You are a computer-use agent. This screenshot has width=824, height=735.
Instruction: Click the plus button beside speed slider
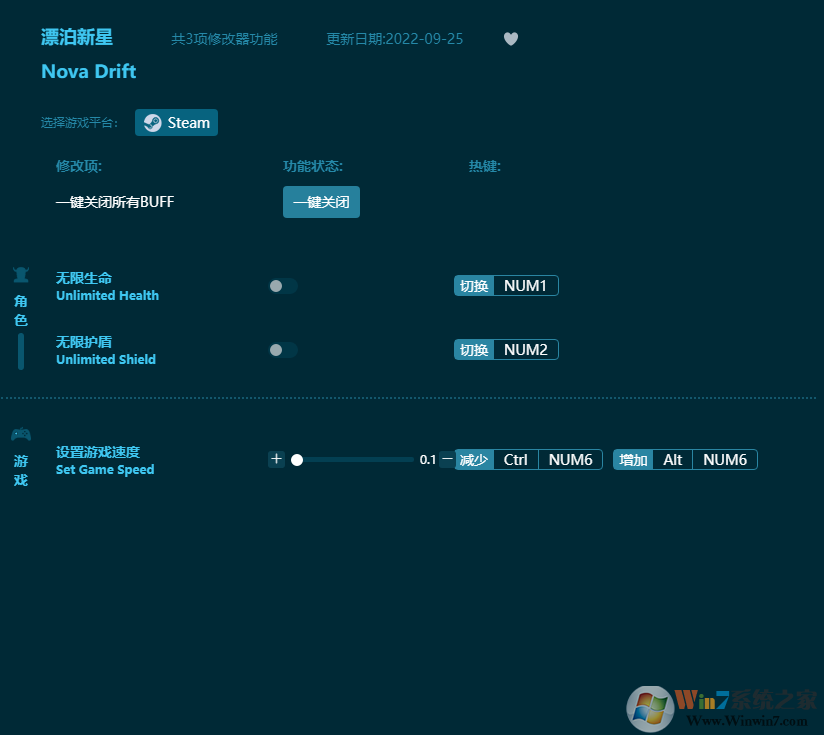tap(276, 459)
